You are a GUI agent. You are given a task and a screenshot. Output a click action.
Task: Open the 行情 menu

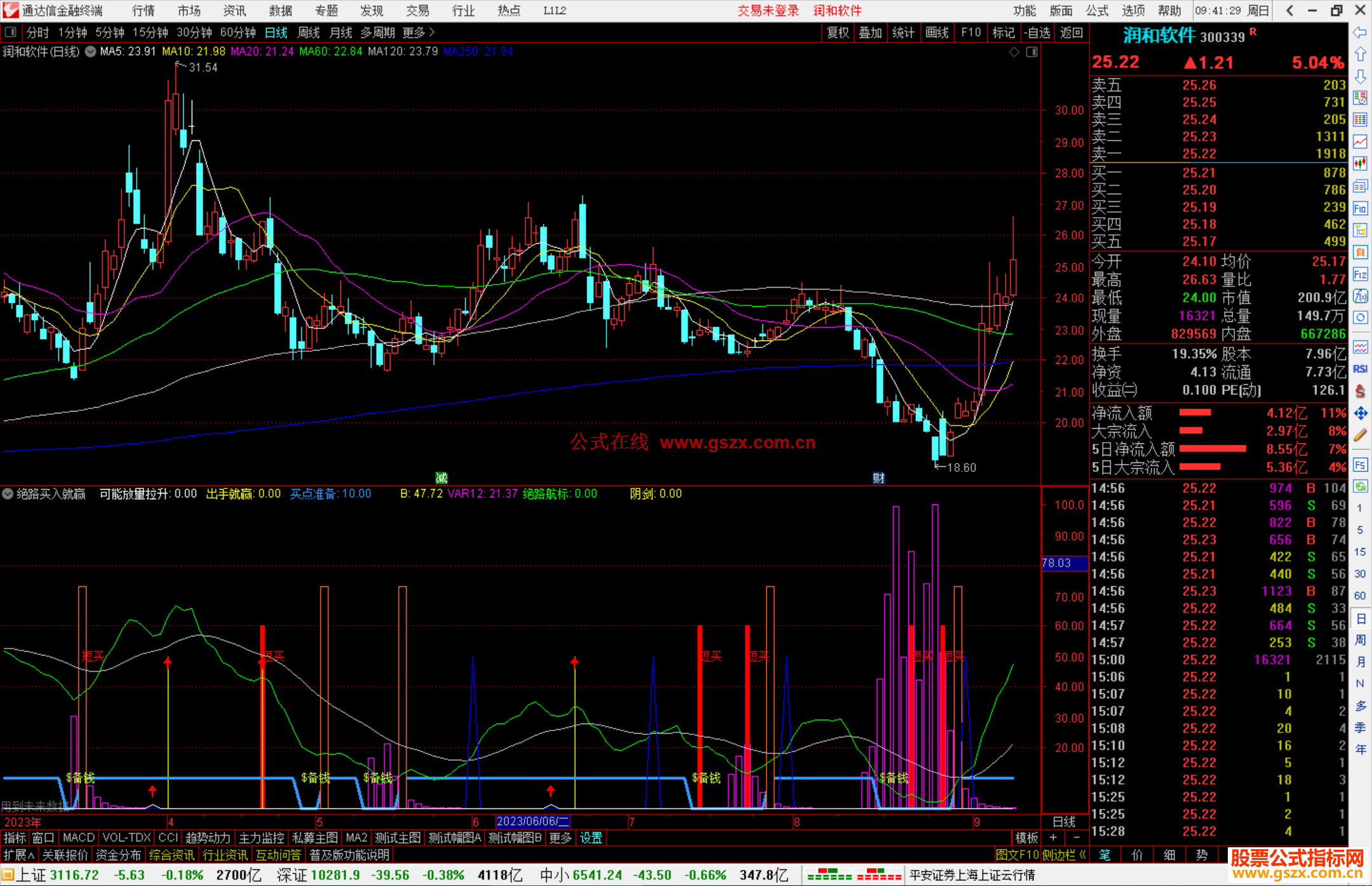click(x=143, y=10)
